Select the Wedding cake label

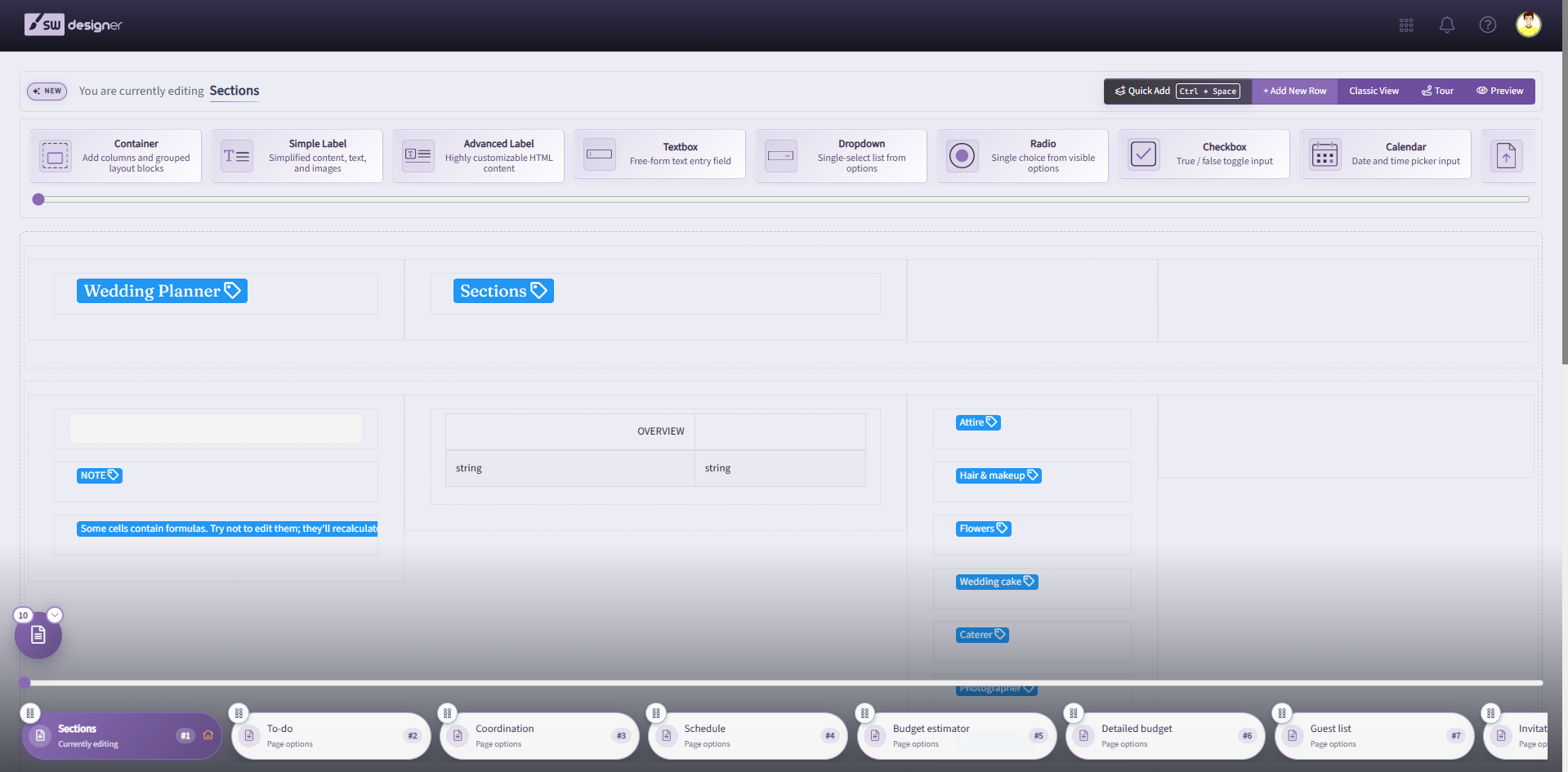997,582
